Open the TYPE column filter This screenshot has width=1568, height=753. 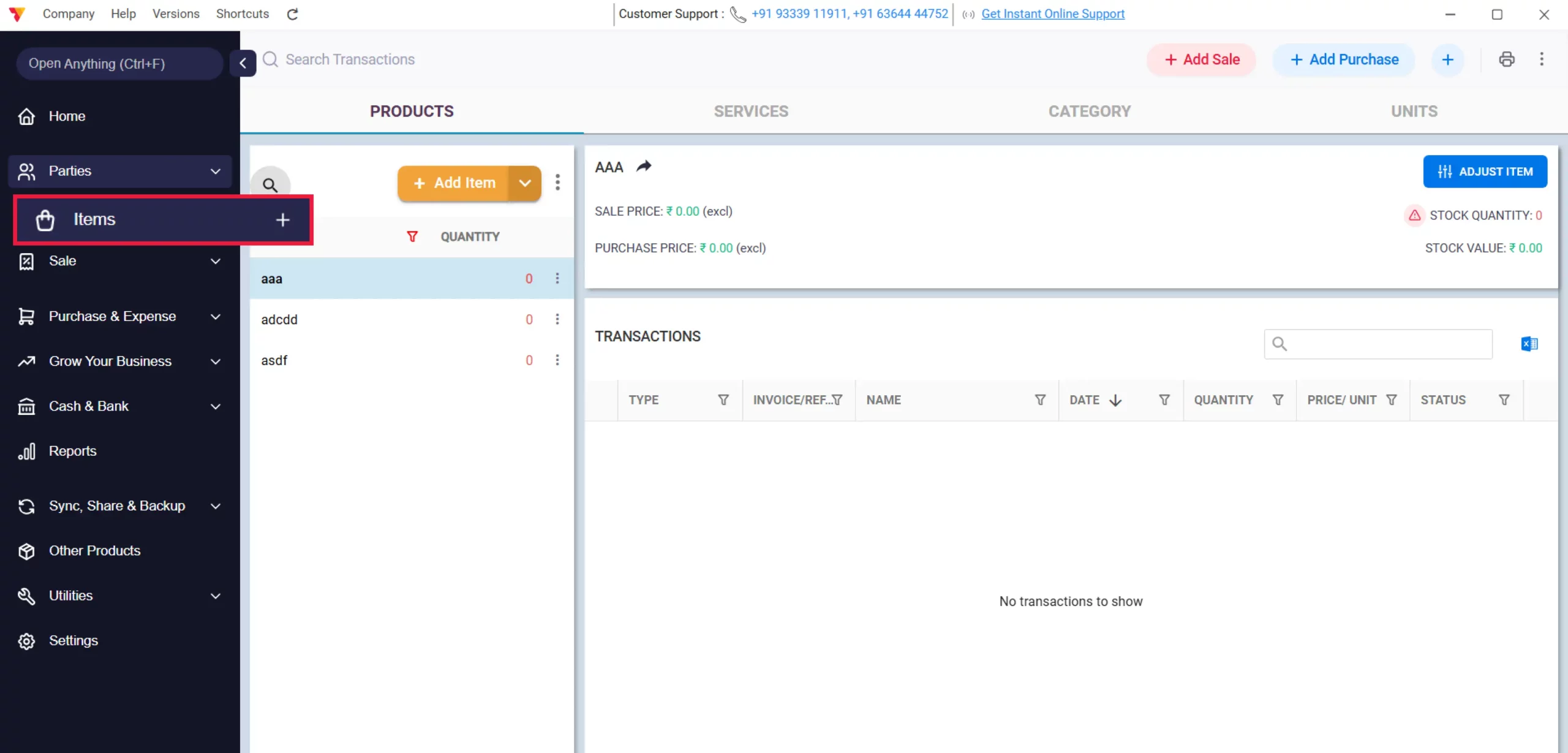723,400
